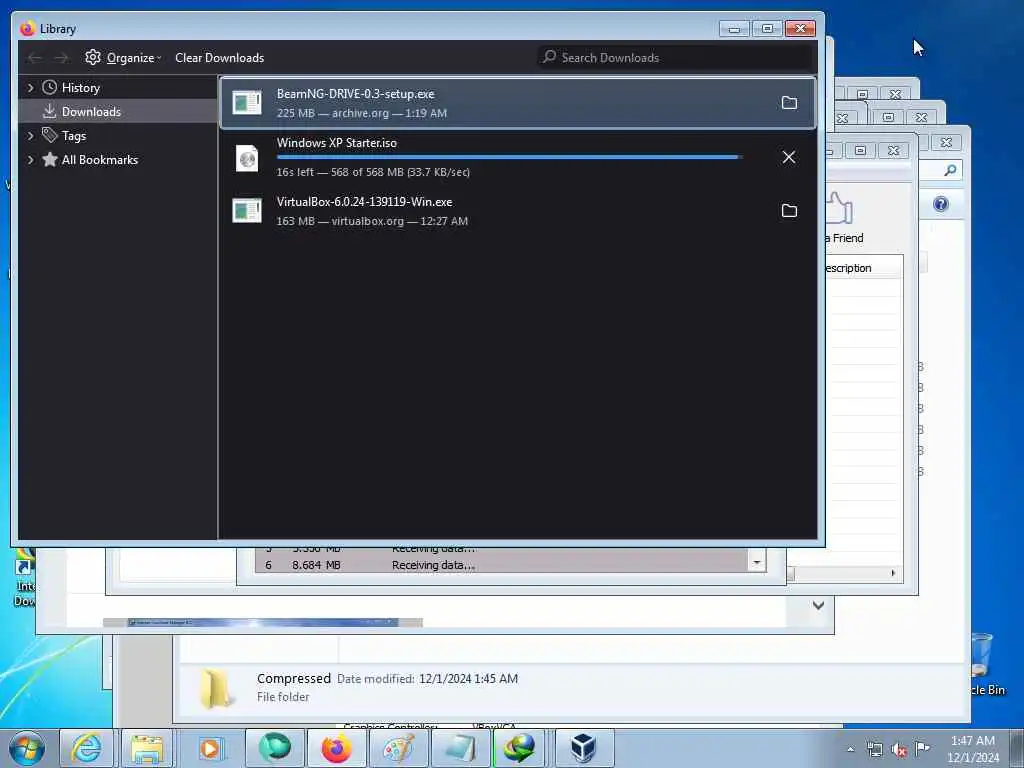Click connection row 6 with 8.684 MB

tap(502, 565)
